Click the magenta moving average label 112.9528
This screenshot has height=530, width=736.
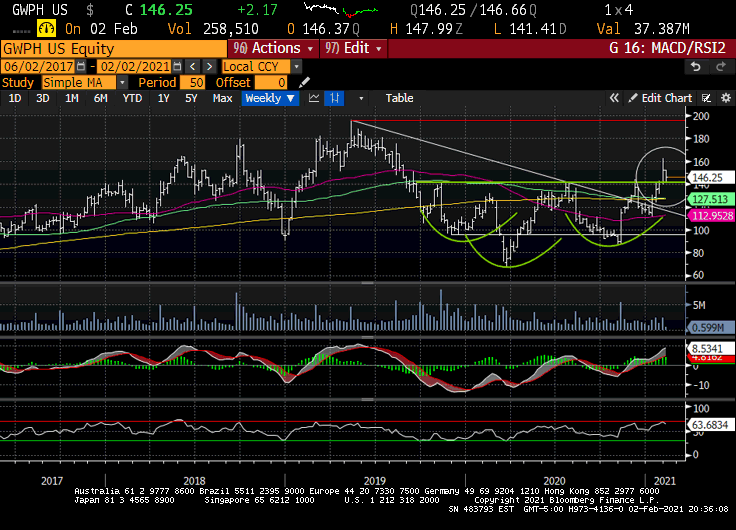point(711,215)
